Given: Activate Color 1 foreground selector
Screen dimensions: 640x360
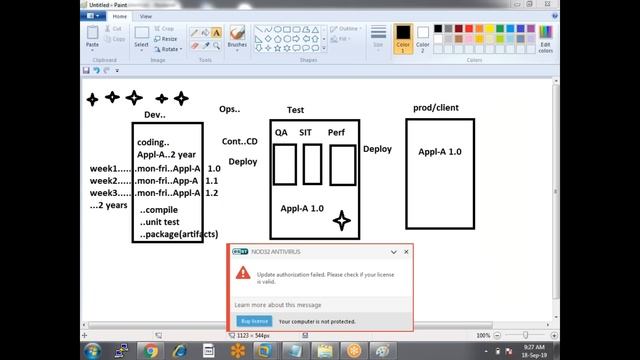Looking at the screenshot, I should [403, 39].
